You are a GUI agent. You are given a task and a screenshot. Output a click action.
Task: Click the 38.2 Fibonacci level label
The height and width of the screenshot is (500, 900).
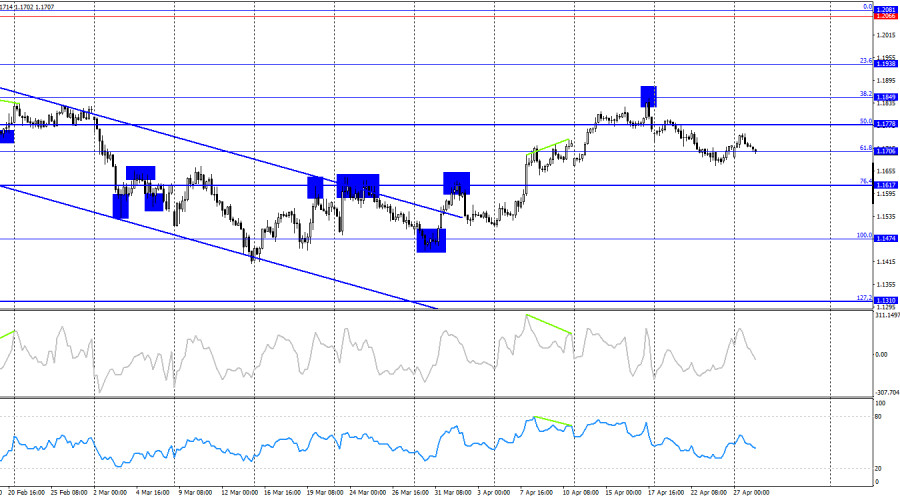866,94
